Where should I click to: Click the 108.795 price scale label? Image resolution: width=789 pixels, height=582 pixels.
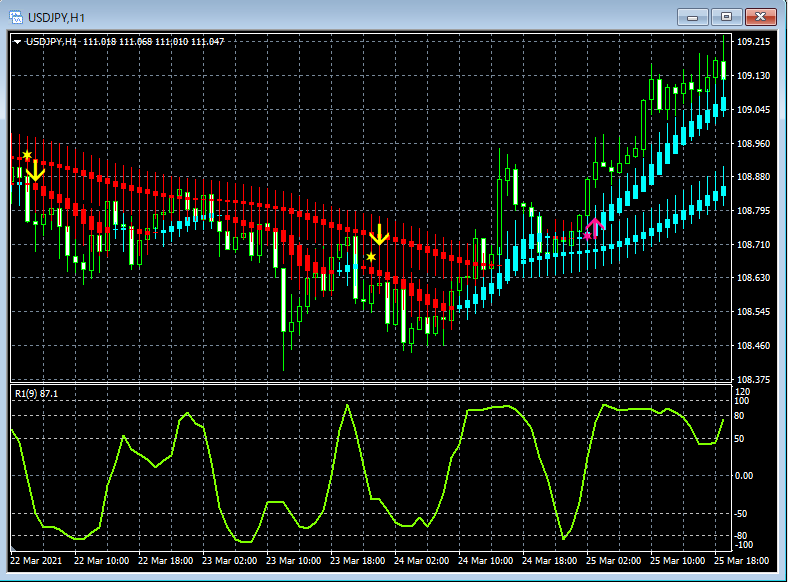(x=753, y=210)
